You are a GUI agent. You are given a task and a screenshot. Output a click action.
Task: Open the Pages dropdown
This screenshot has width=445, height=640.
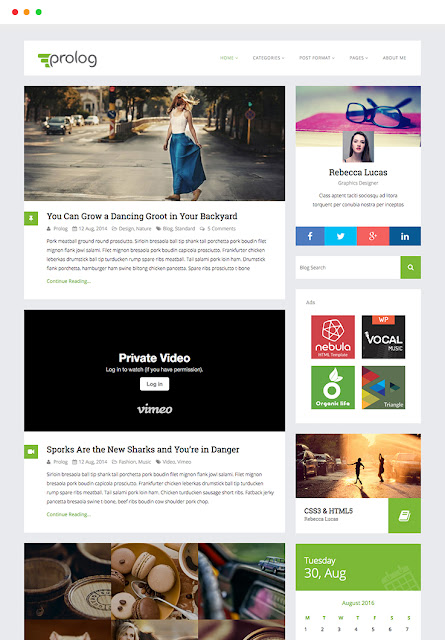358,58
